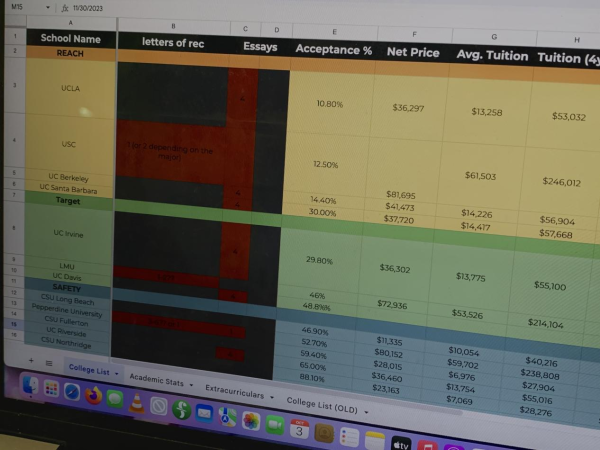
Task: Select the $246,012 tuition cell
Action: tap(561, 182)
